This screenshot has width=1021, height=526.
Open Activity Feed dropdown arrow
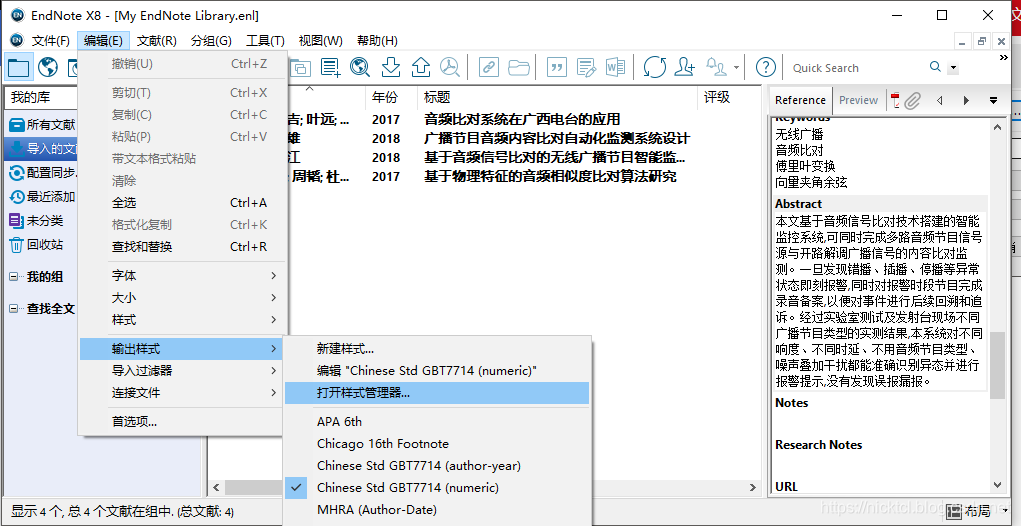coord(736,68)
